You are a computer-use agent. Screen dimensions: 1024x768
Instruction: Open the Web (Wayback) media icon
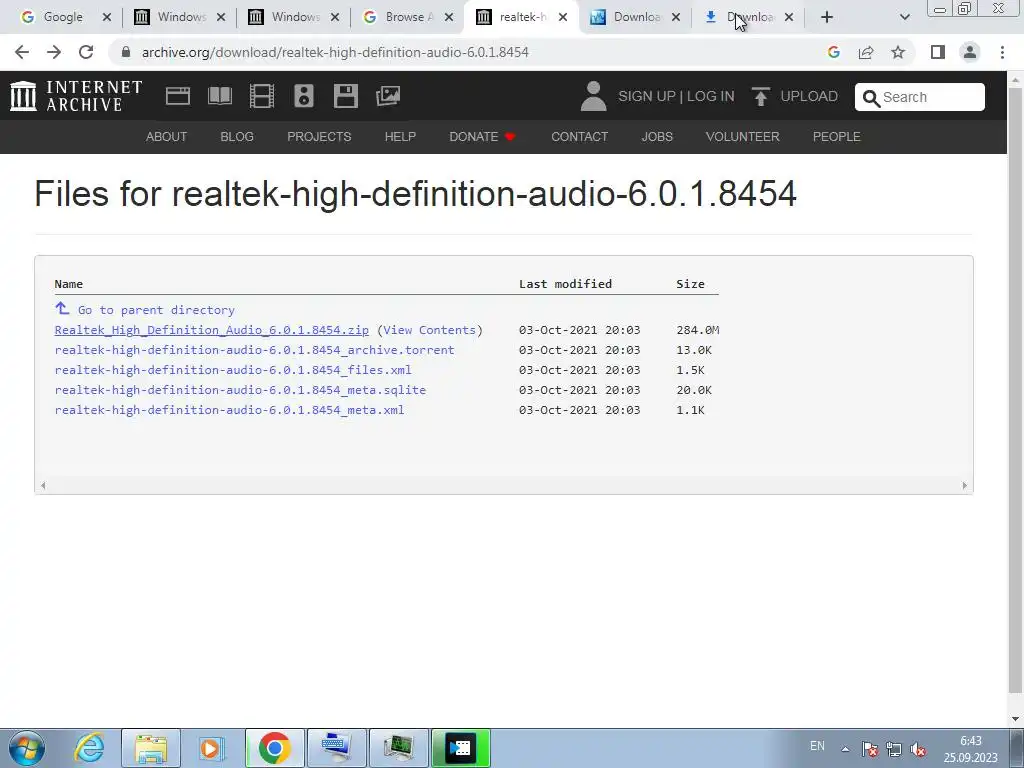click(x=178, y=96)
